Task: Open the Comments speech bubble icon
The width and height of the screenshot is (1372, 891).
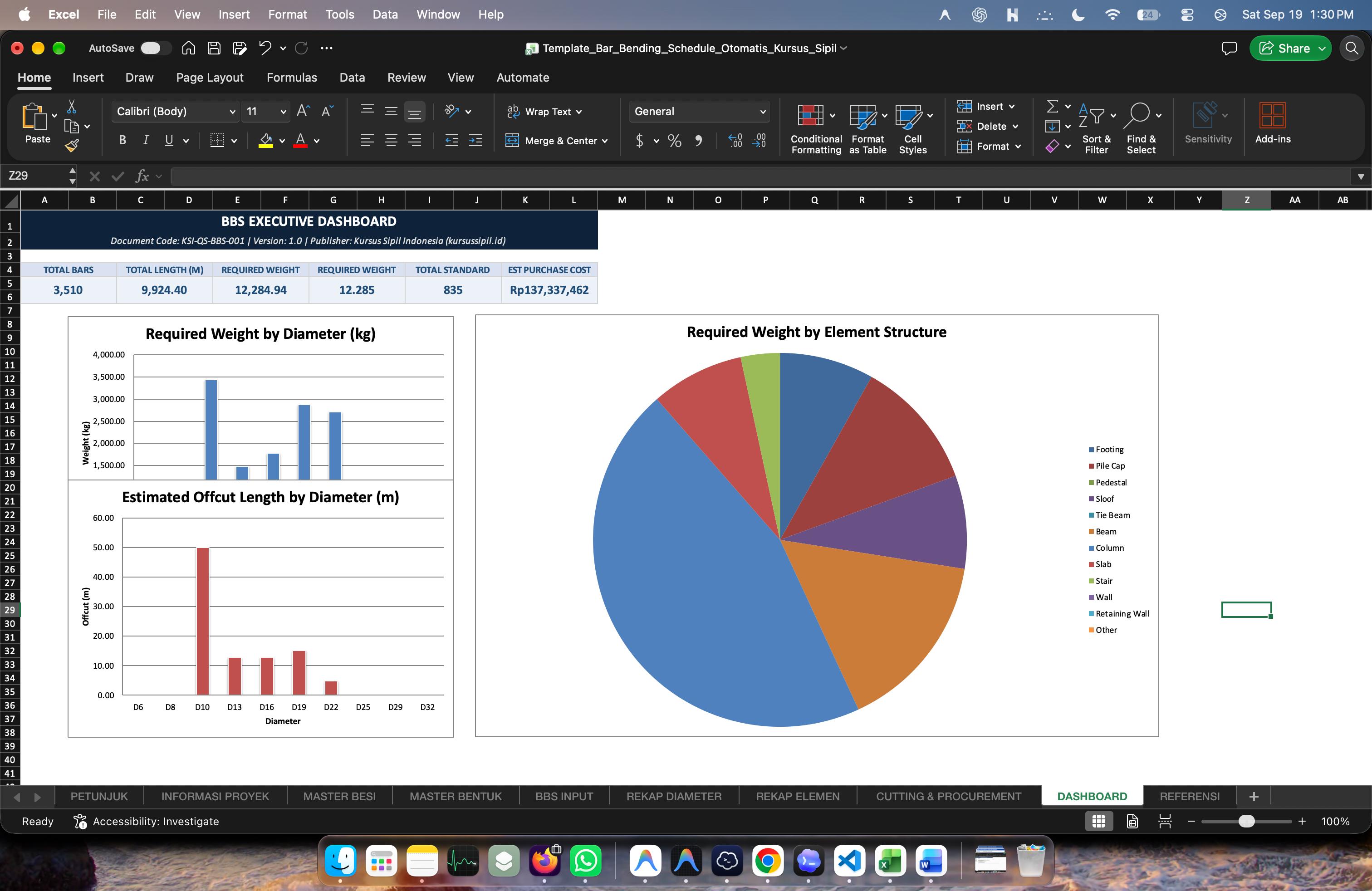Action: (x=1229, y=49)
